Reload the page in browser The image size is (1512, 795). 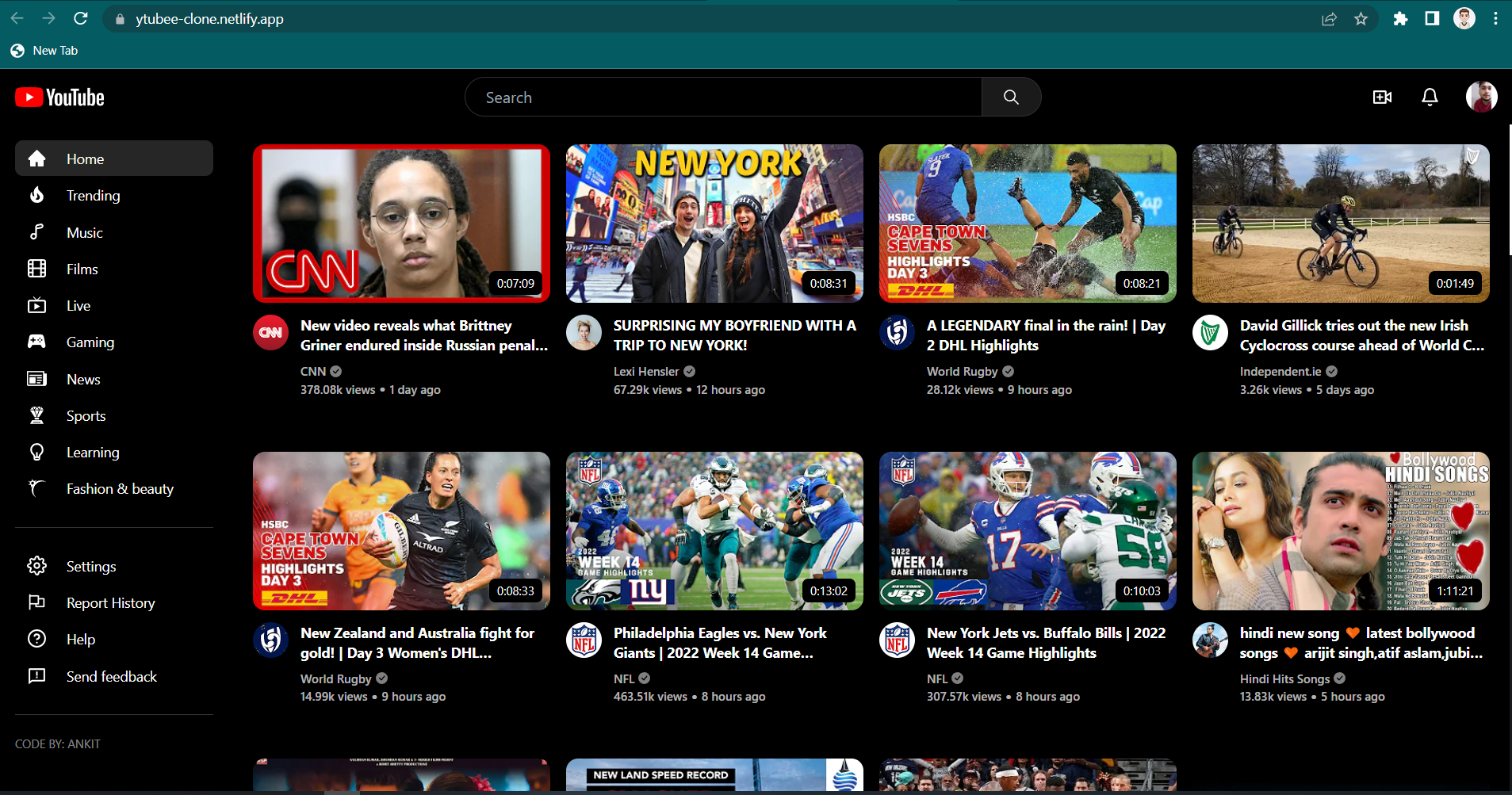pos(80,18)
